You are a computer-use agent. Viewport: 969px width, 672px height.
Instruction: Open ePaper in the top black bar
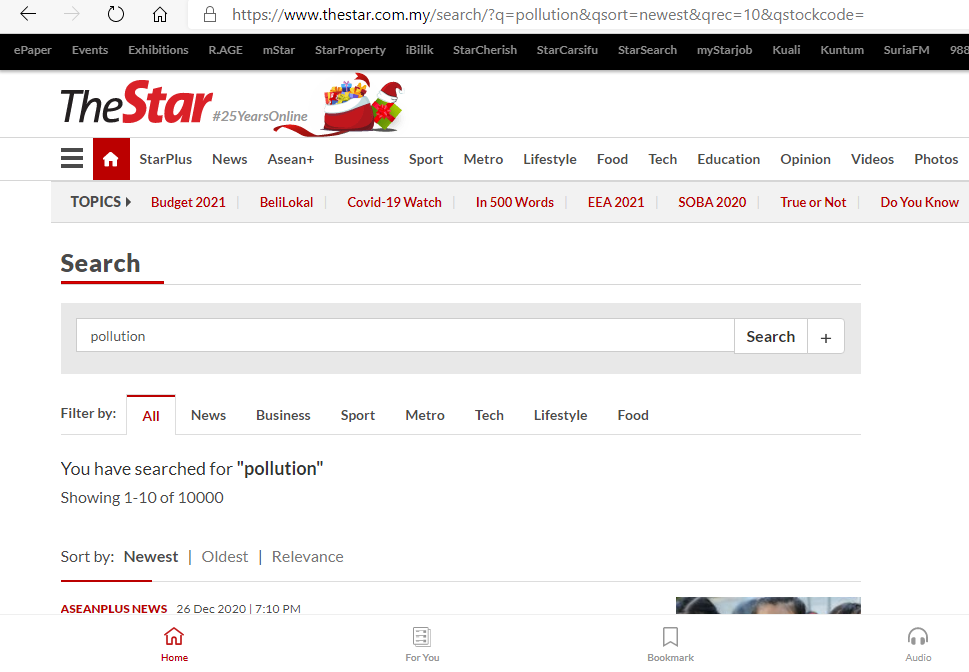click(33, 50)
